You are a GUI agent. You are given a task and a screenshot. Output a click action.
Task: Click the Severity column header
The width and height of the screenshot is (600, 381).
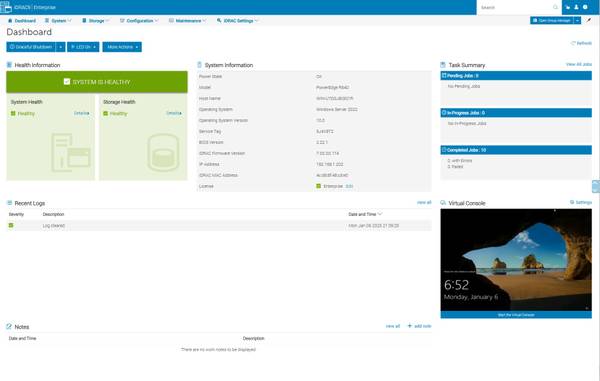(x=16, y=214)
